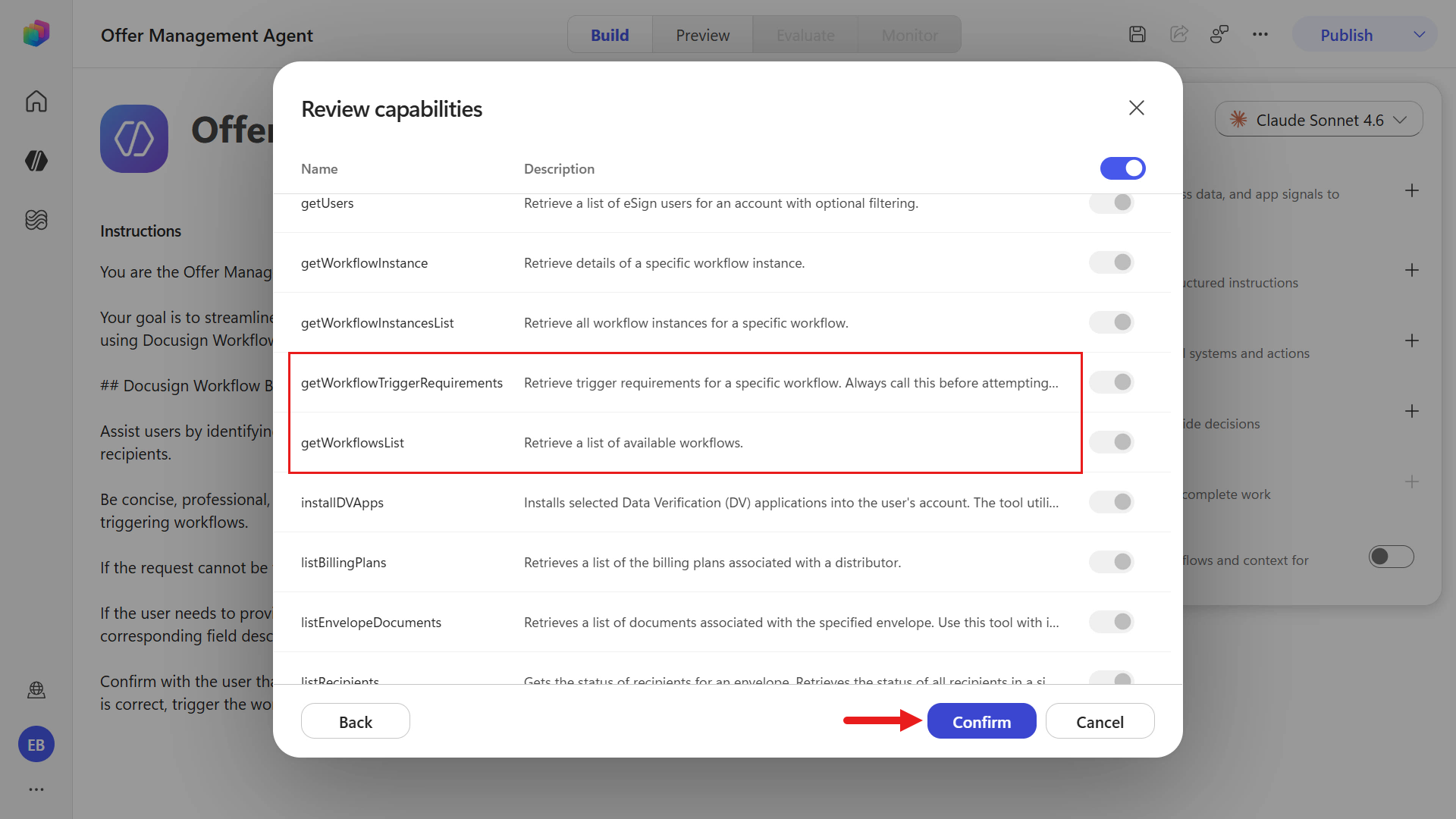Viewport: 1456px width, 819px height.
Task: Click the environment globe icon in the sidebar
Action: click(36, 690)
